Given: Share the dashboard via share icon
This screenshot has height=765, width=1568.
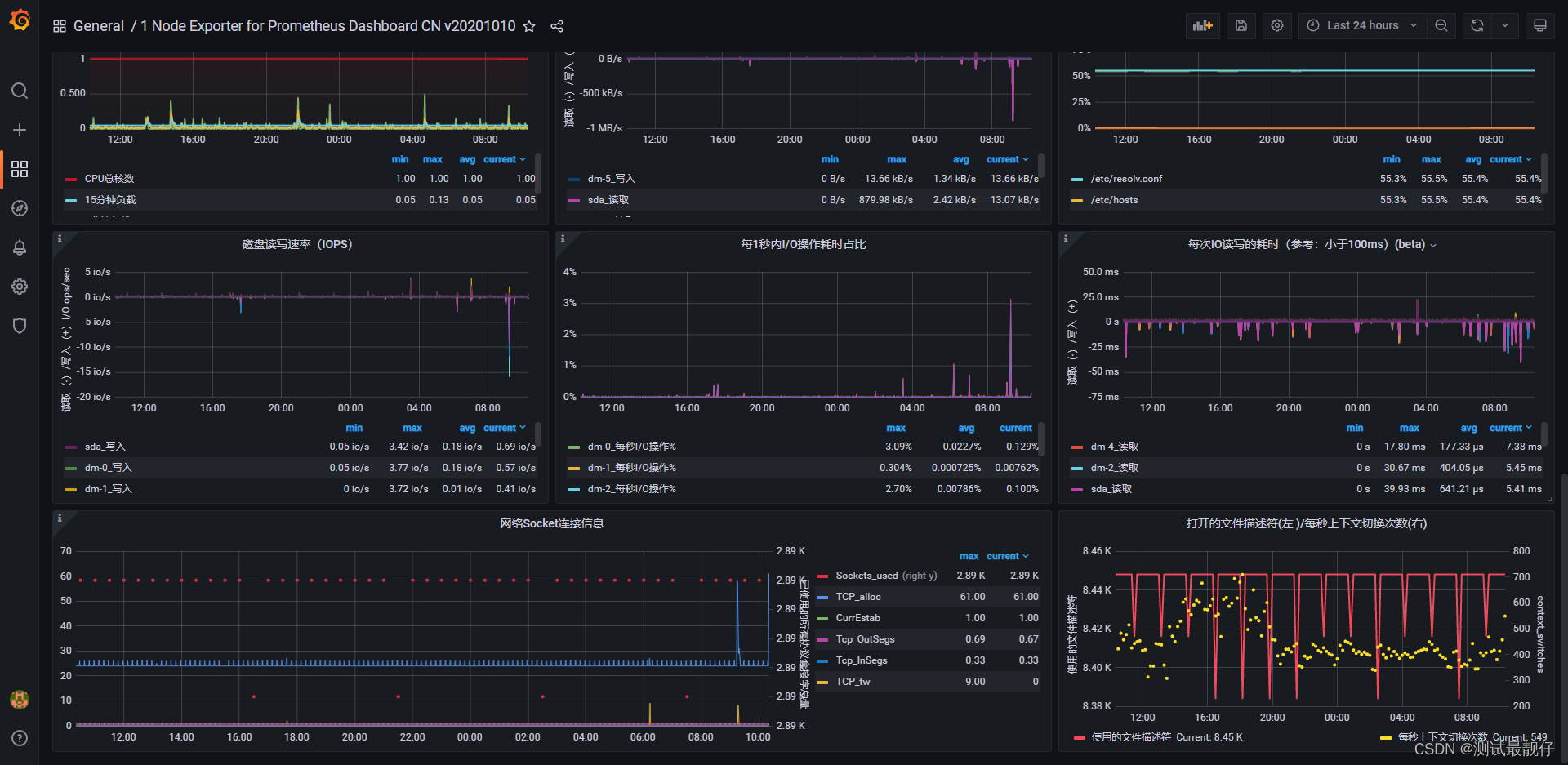Looking at the screenshot, I should pyautogui.click(x=557, y=26).
